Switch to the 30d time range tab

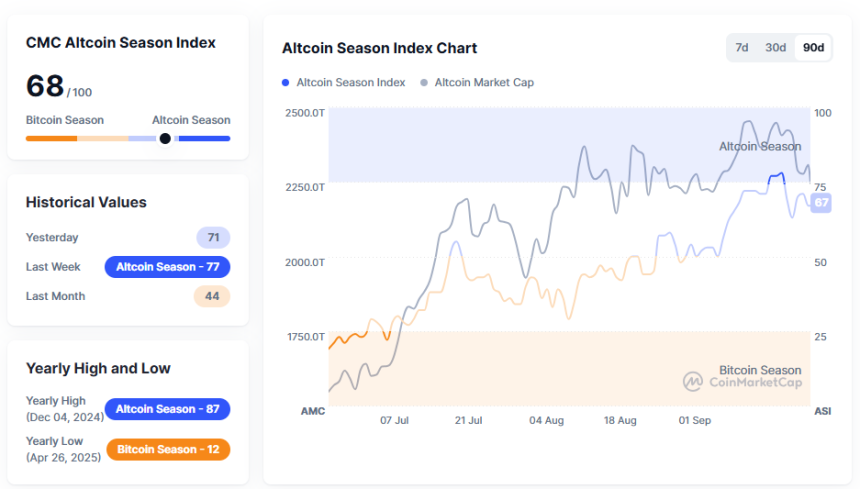tap(775, 48)
